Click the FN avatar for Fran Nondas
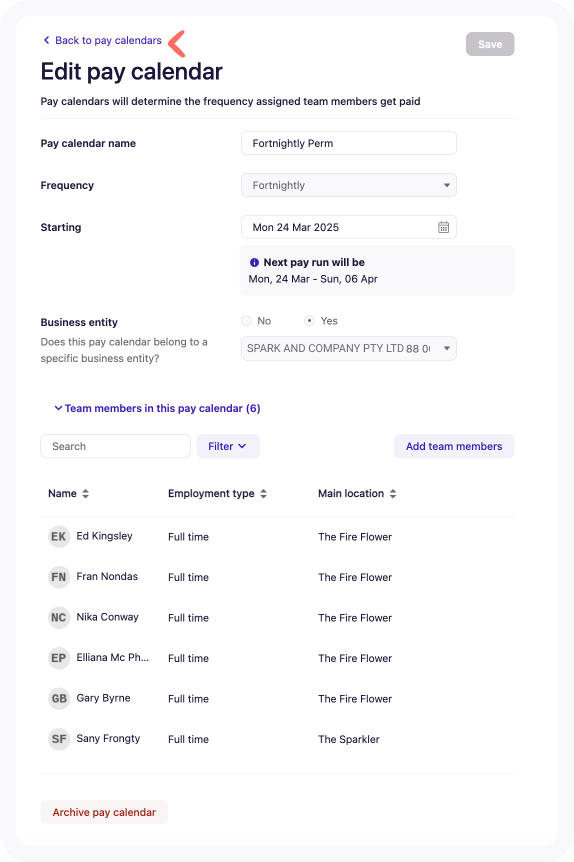 (x=59, y=577)
